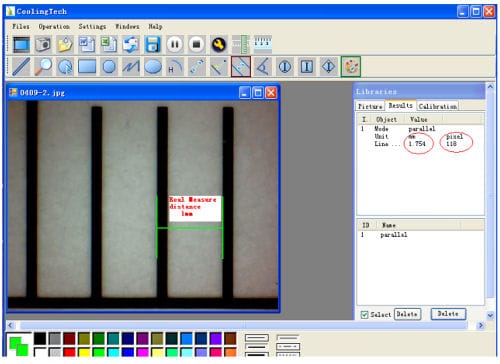Stop the video with the stop button
This screenshot has width=500, height=364.
tap(196, 45)
